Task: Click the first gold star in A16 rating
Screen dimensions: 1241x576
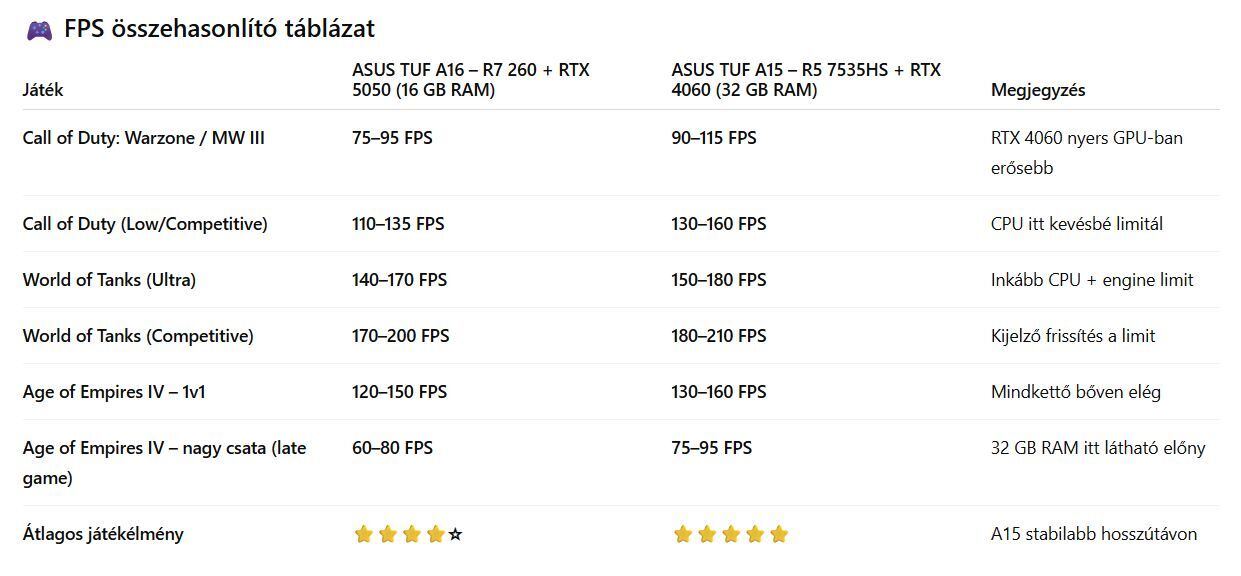Action: point(363,535)
